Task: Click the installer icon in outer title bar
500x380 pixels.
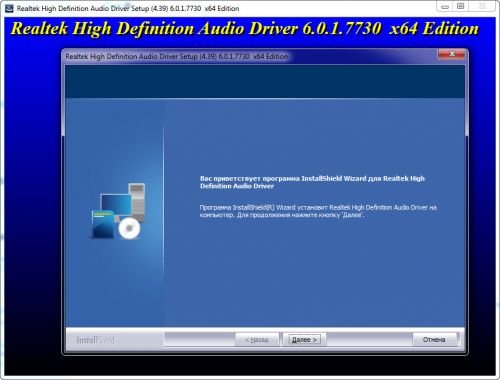Action: click(9, 8)
